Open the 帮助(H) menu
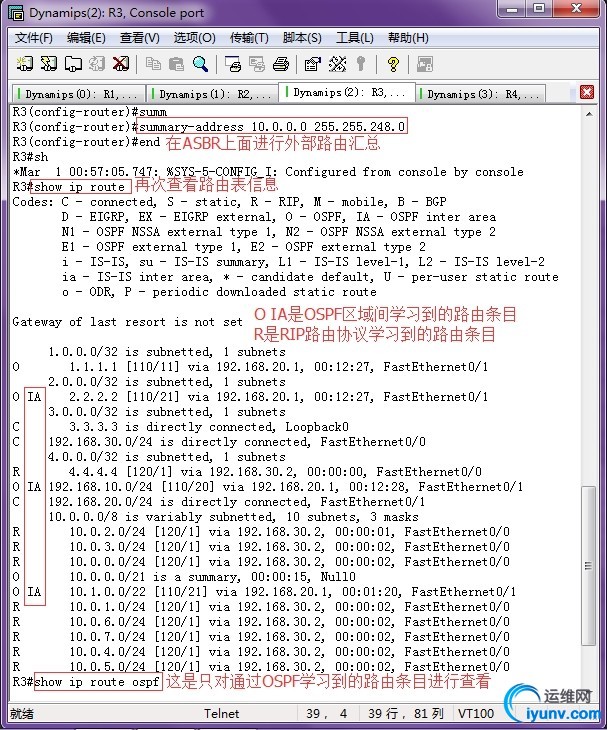This screenshot has width=607, height=730. coord(408,38)
